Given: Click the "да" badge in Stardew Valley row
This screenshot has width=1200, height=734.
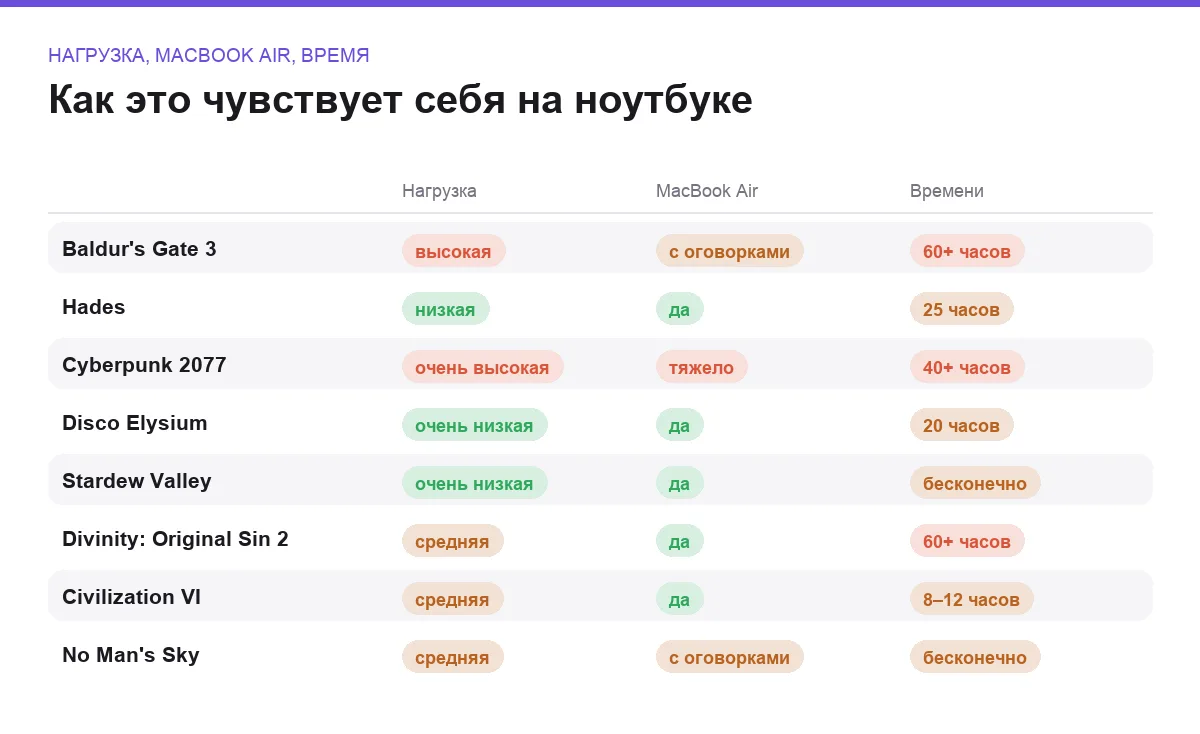Looking at the screenshot, I should pyautogui.click(x=680, y=483).
